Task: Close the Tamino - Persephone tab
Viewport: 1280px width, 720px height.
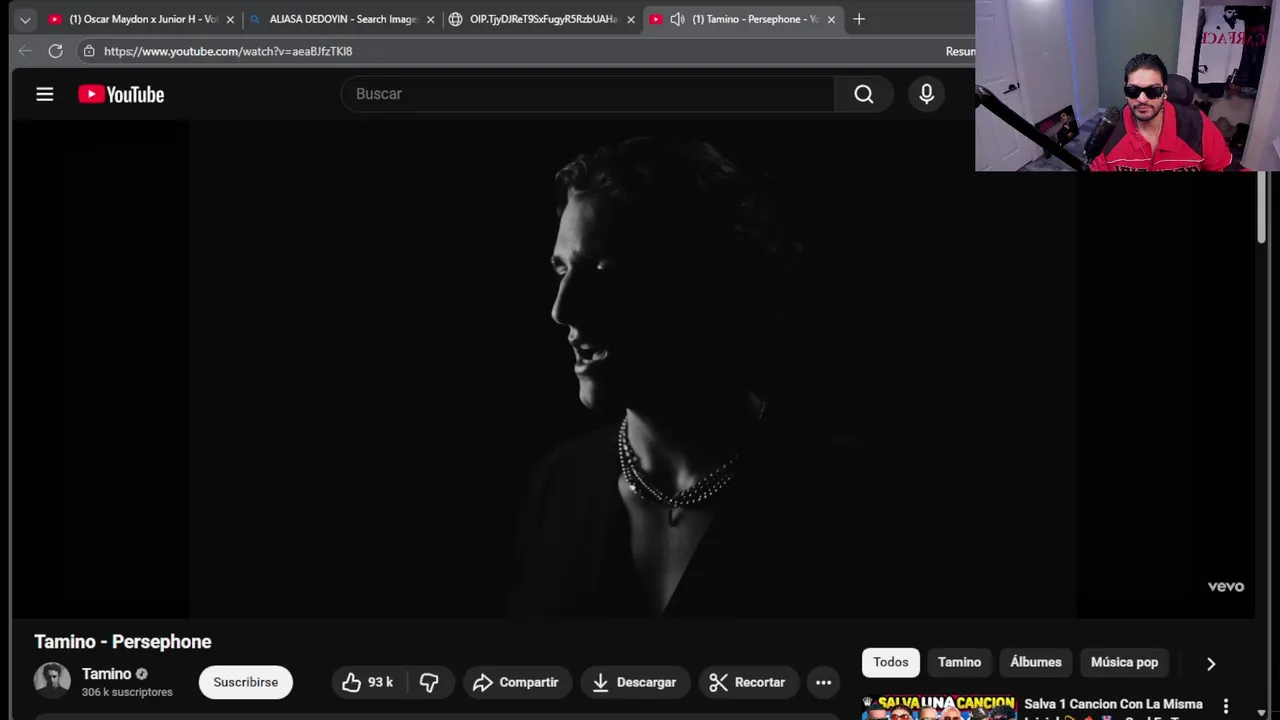Action: 831,19
